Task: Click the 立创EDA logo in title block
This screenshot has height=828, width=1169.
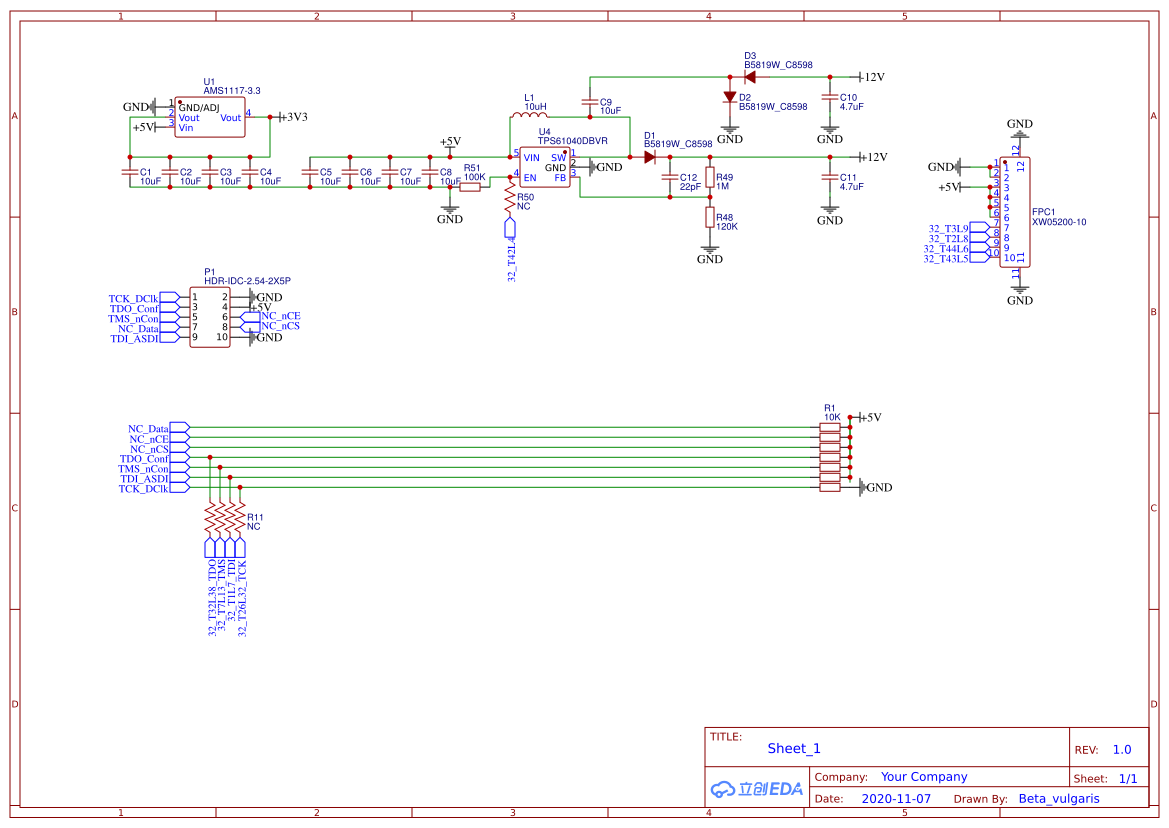Action: coord(757,788)
